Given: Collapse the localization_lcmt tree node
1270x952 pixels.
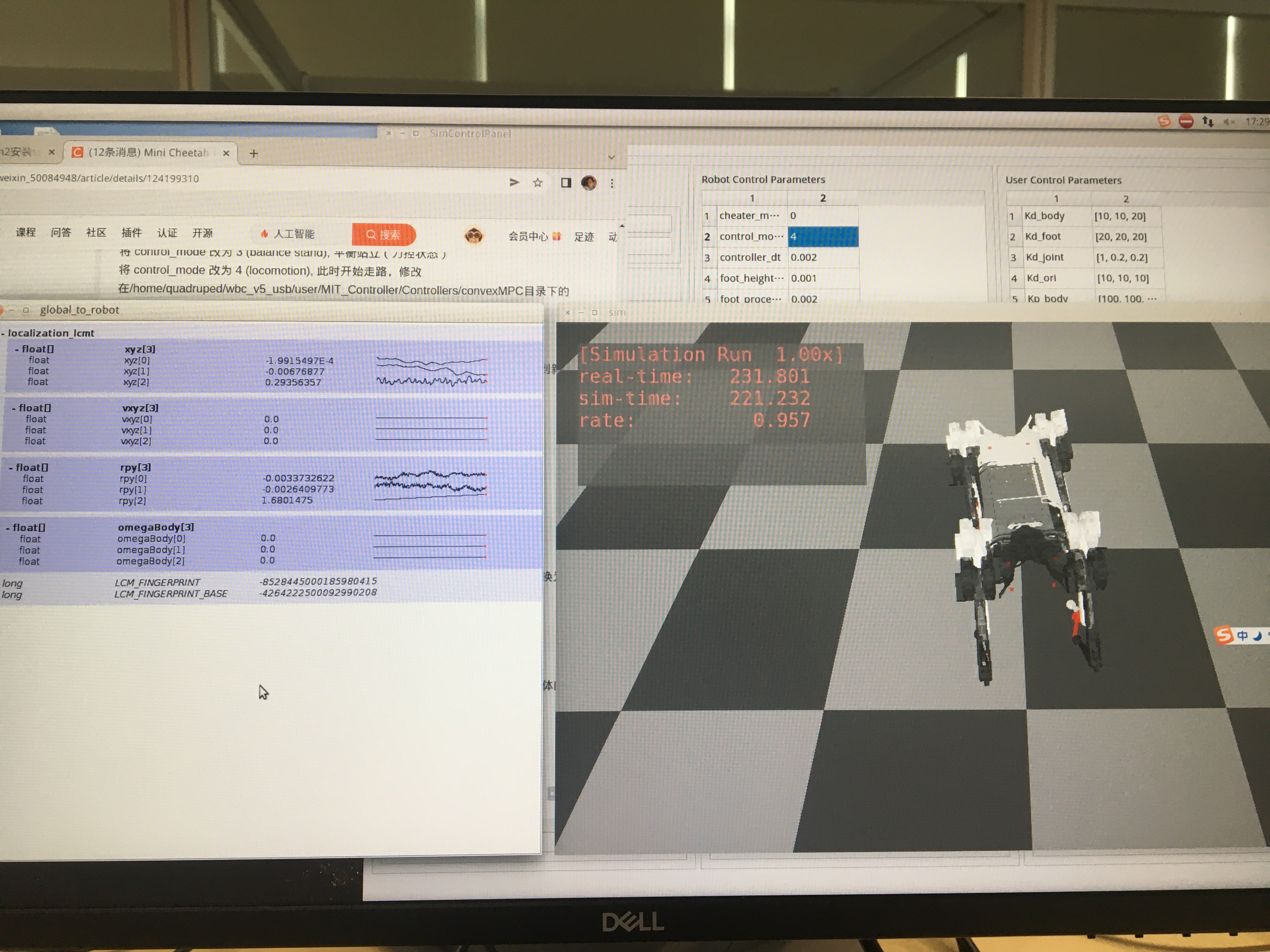Looking at the screenshot, I should click(x=3, y=333).
